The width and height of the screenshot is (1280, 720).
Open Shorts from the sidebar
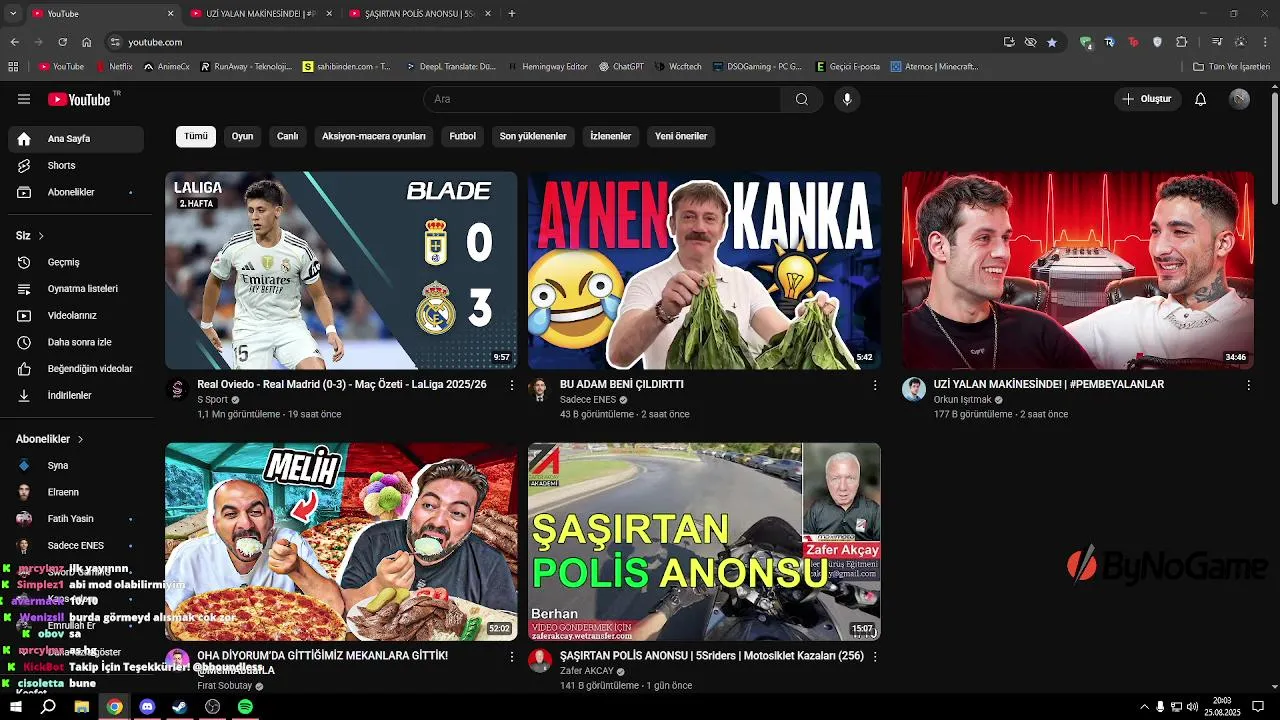(76, 165)
